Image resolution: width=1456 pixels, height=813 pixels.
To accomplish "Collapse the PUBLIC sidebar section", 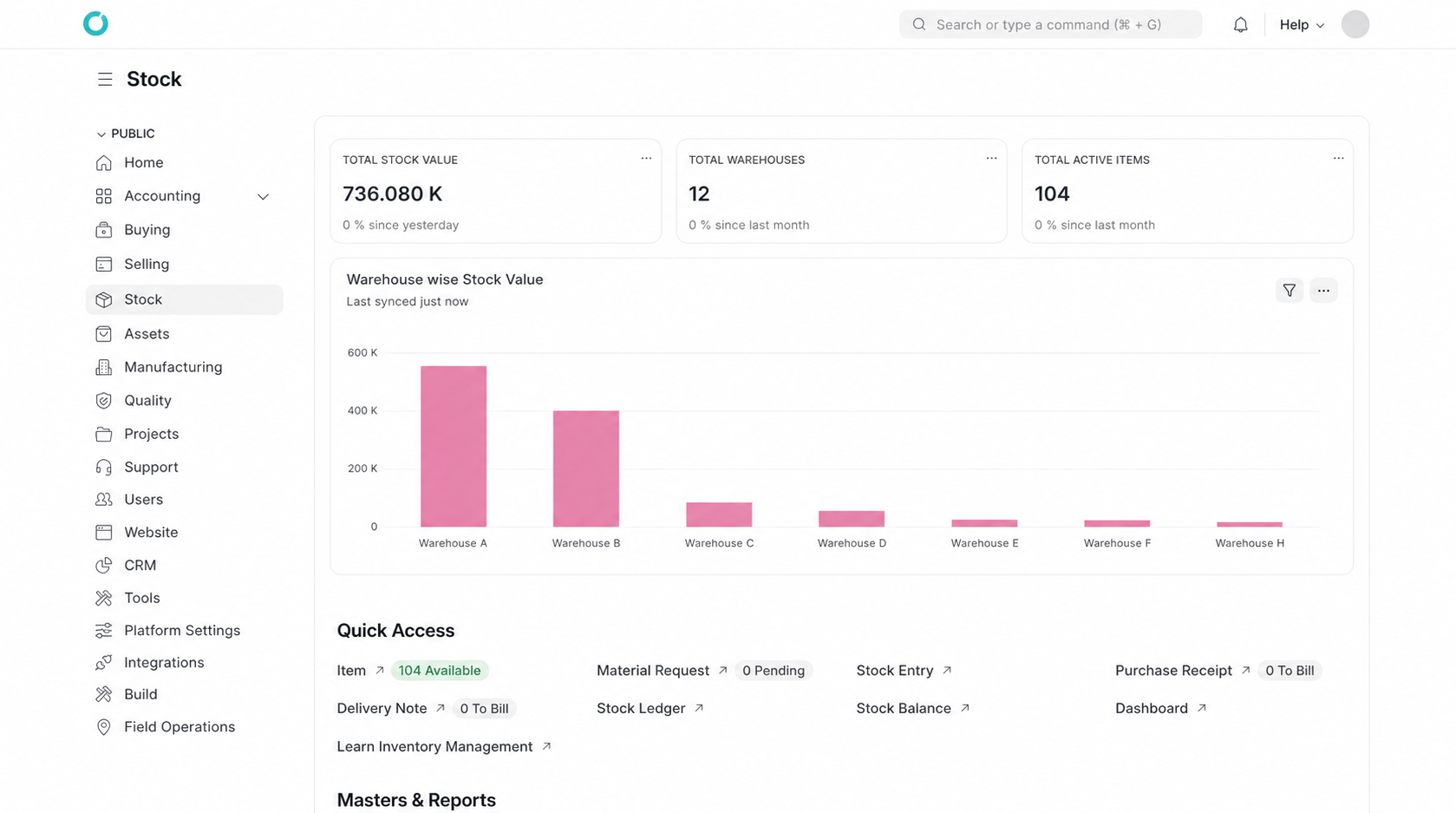I will coord(126,134).
